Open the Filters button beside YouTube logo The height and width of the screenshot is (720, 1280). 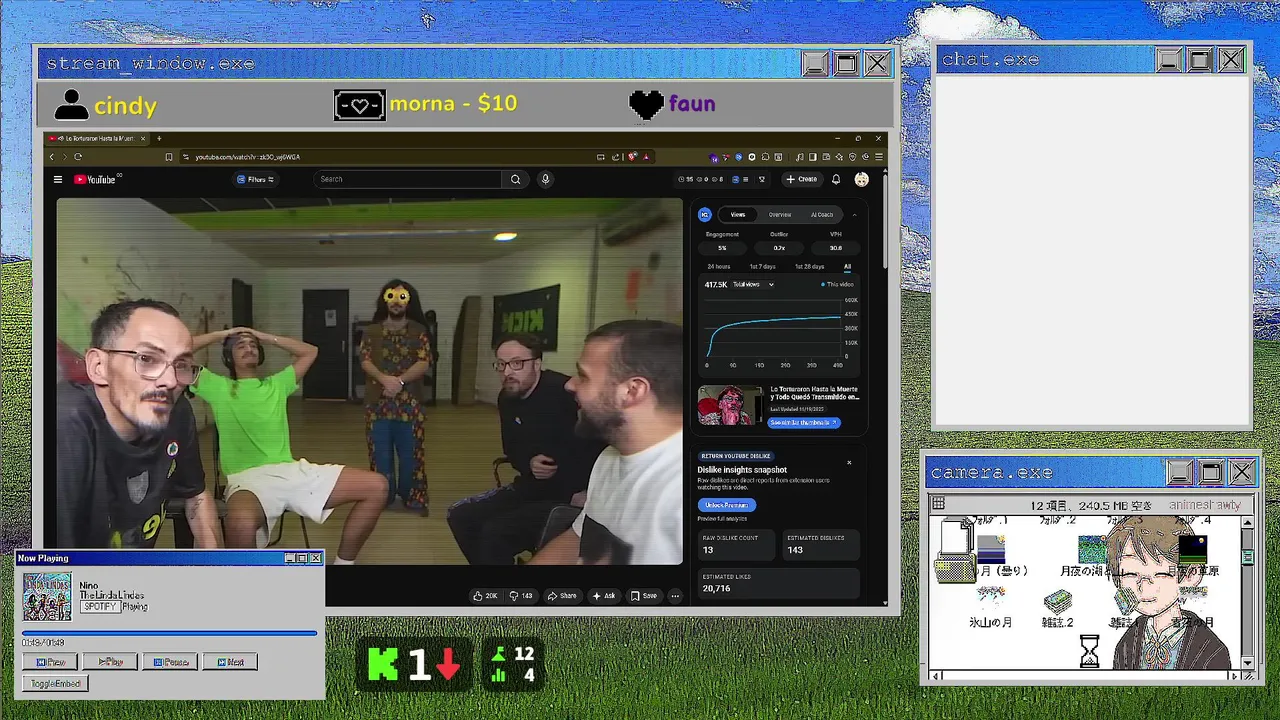pyautogui.click(x=255, y=180)
